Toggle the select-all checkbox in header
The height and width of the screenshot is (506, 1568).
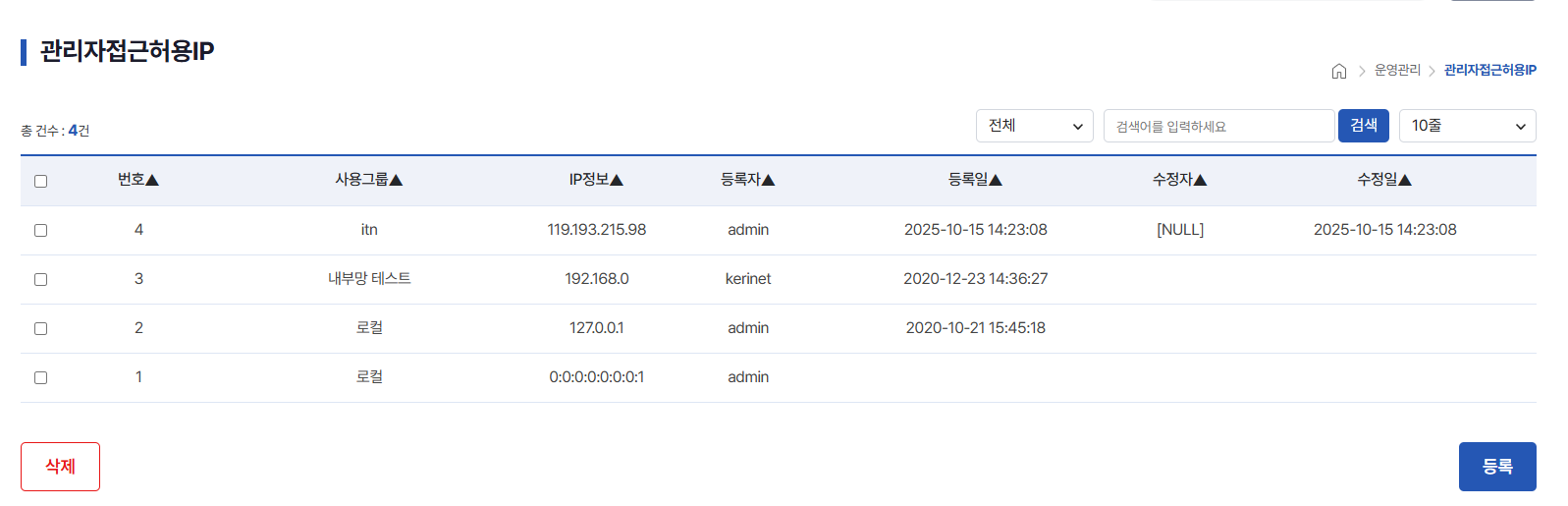tap(40, 181)
